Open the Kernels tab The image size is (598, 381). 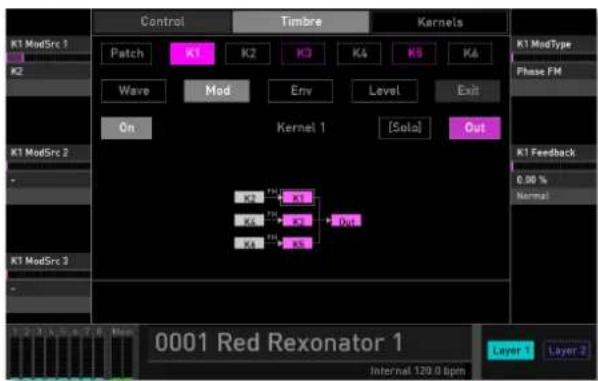tap(440, 22)
